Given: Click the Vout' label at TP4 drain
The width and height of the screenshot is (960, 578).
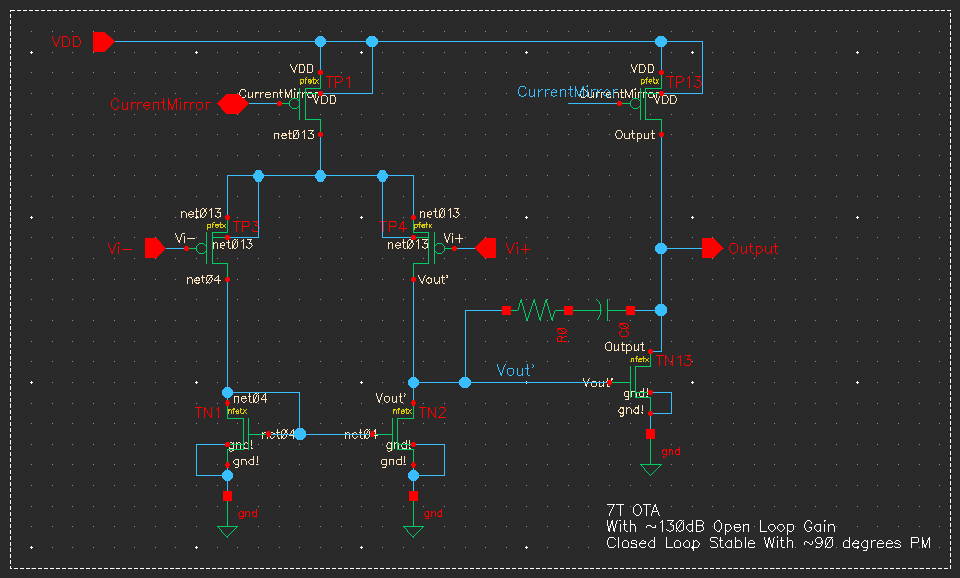Looking at the screenshot, I should 433,280.
